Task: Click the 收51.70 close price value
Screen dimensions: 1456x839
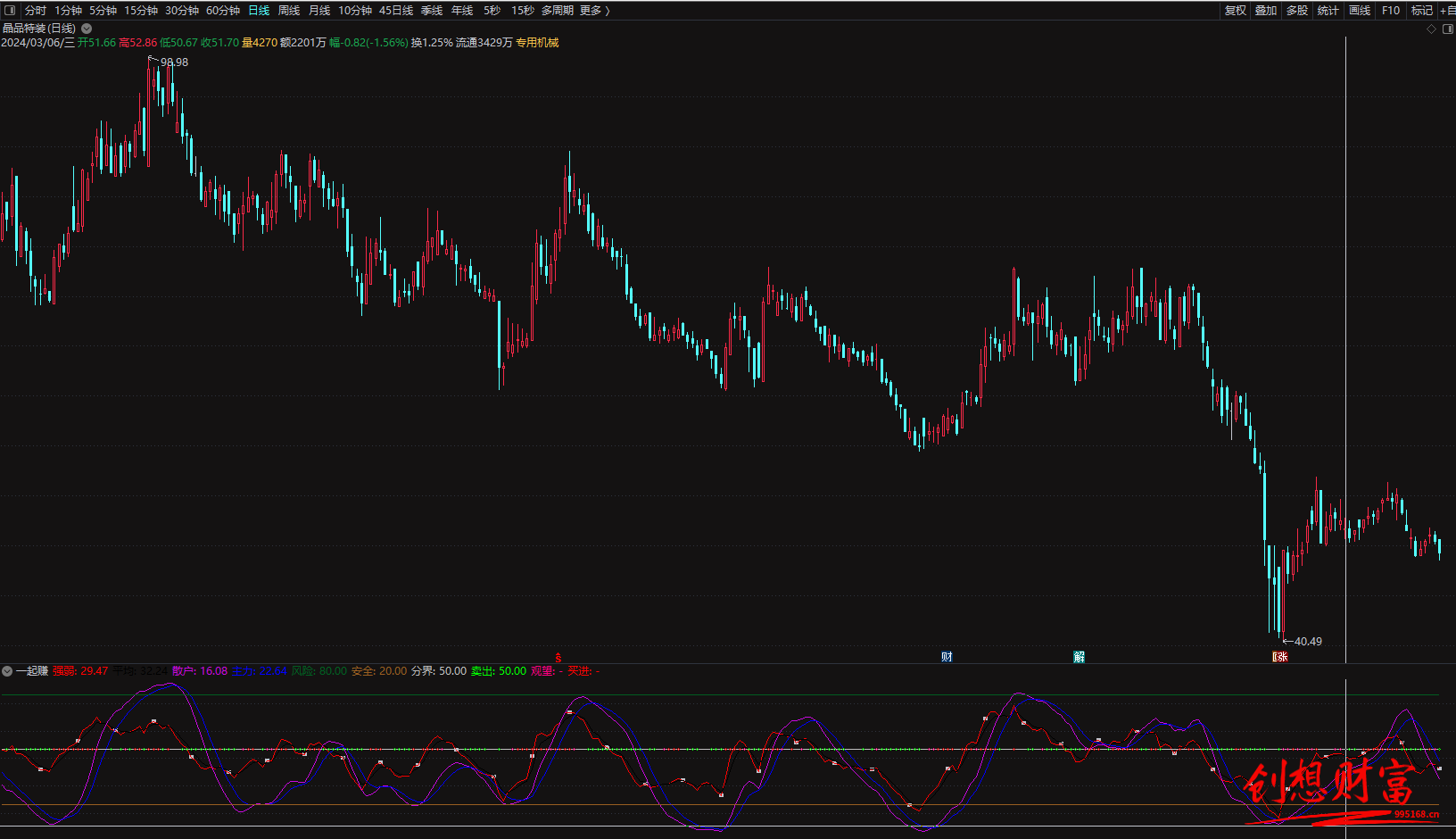Action: point(219,43)
